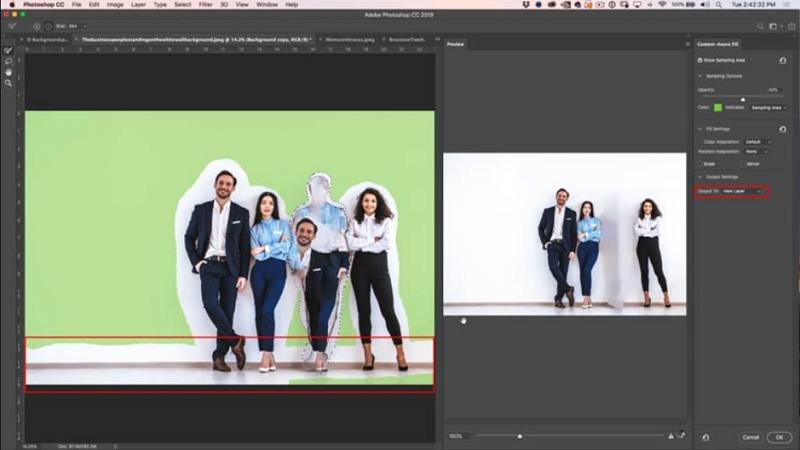Select the Preview panel tab
Image resolution: width=800 pixels, height=450 pixels.
point(455,44)
